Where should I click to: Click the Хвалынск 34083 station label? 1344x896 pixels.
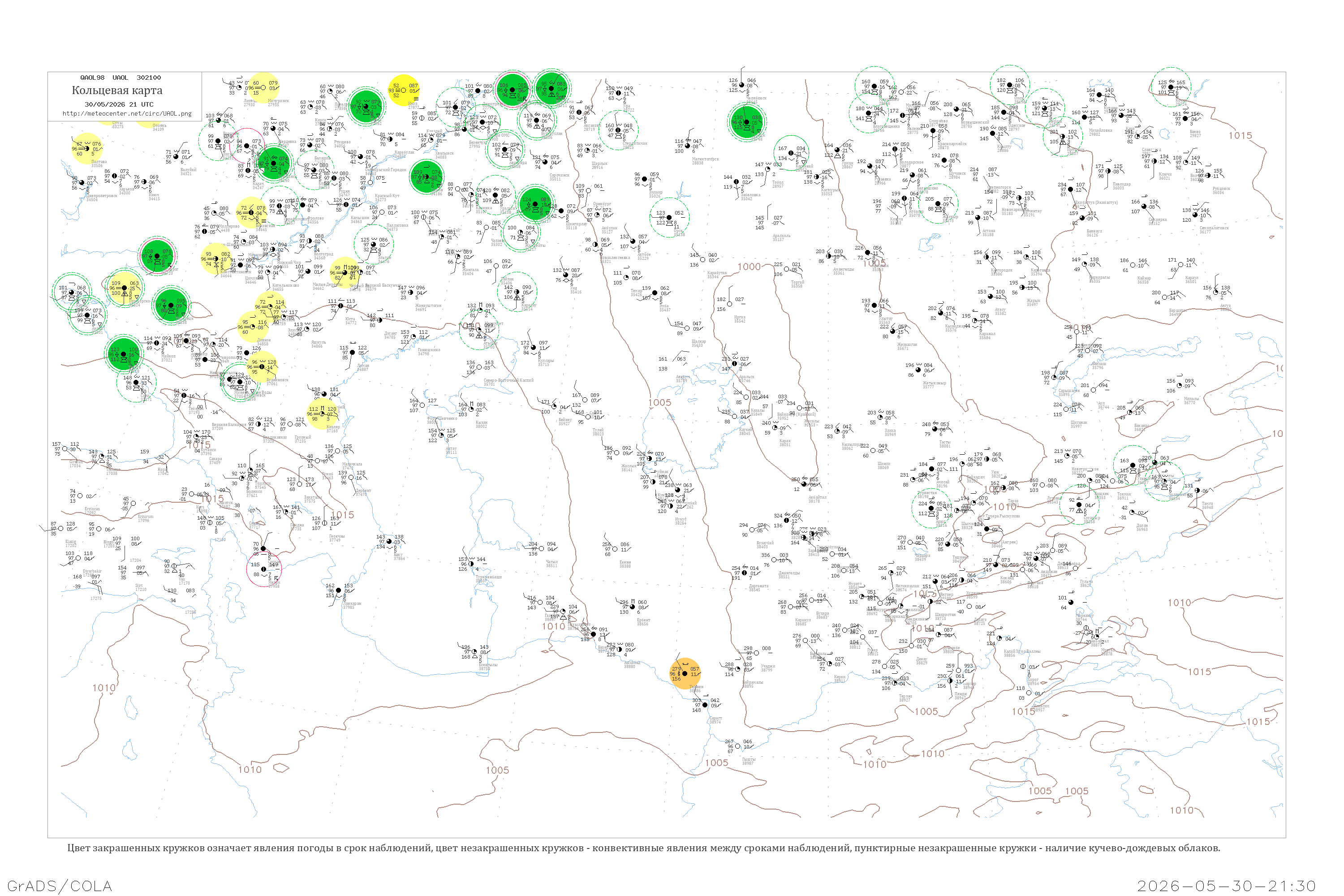pyautogui.click(x=444, y=155)
